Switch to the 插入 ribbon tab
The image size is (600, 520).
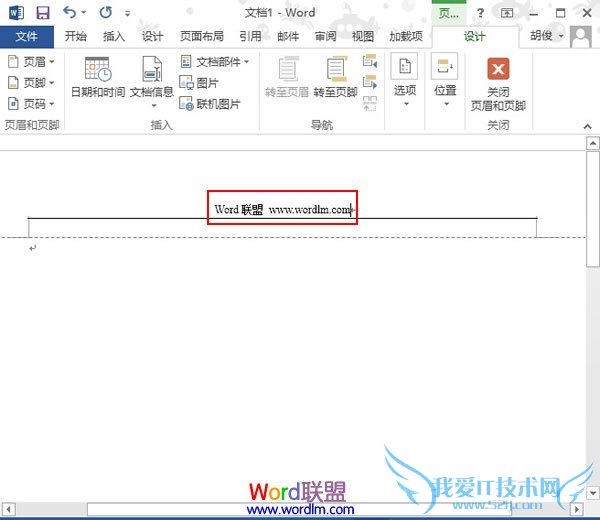click(x=114, y=37)
